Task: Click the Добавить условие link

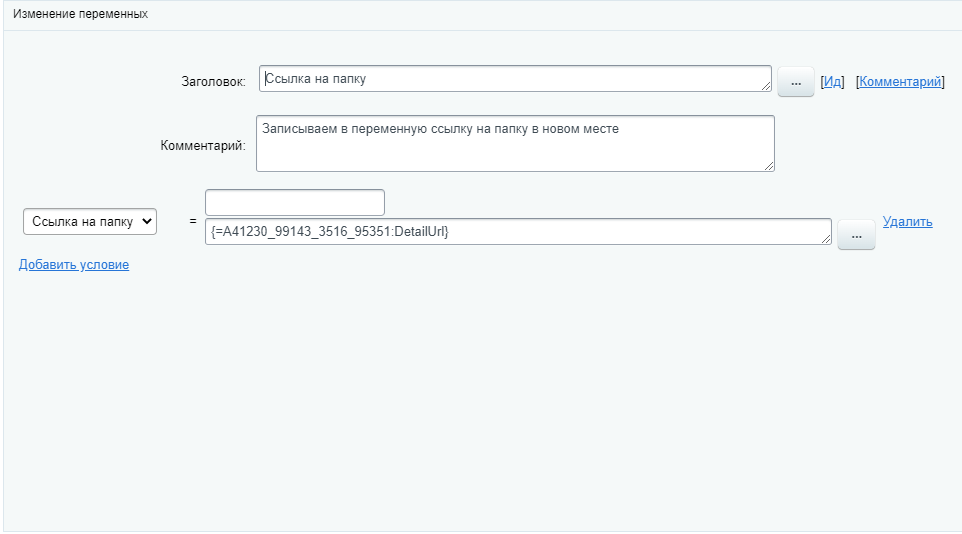Action: tap(74, 265)
